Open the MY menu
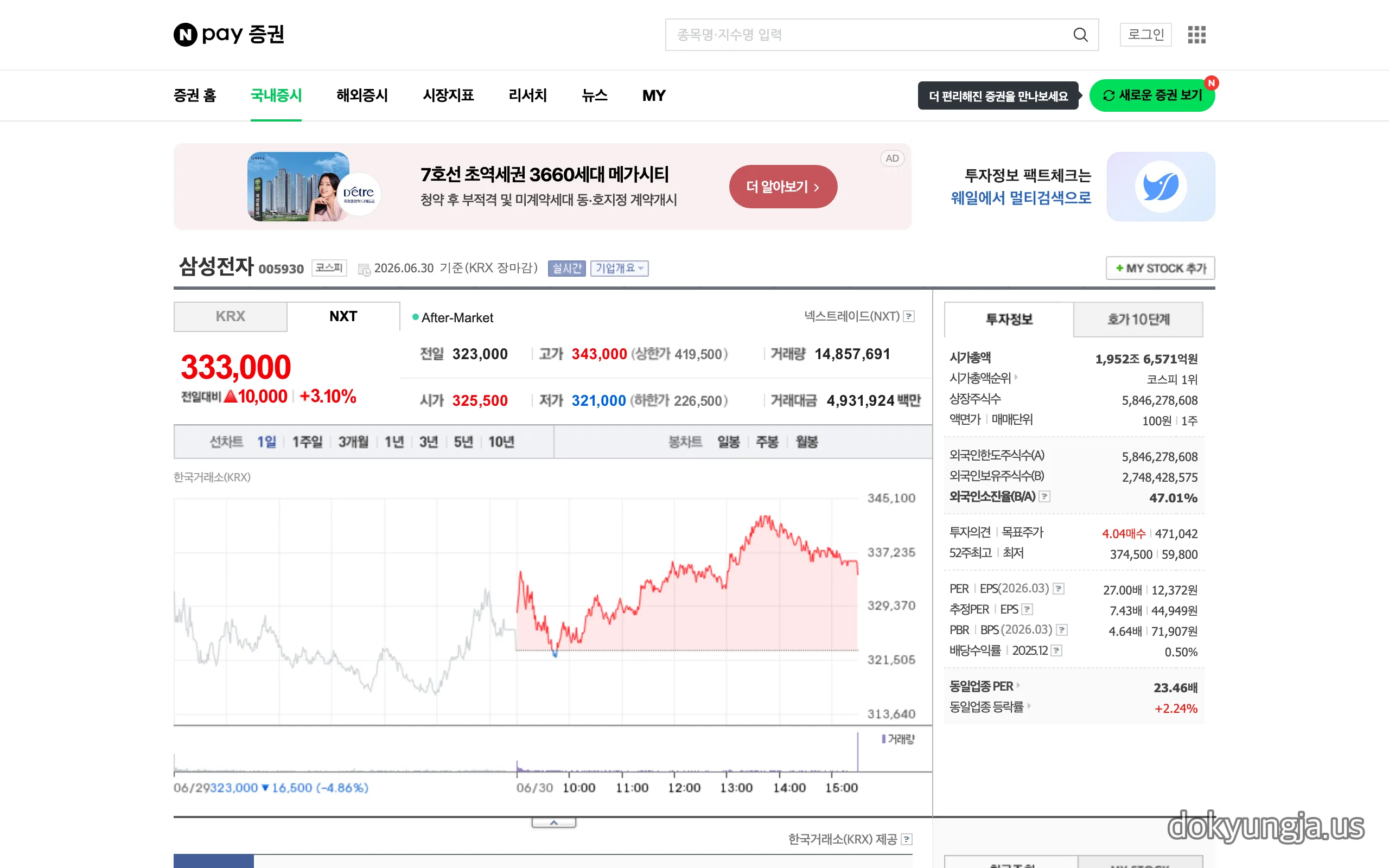Screen dimensions: 1389x868 (654, 95)
